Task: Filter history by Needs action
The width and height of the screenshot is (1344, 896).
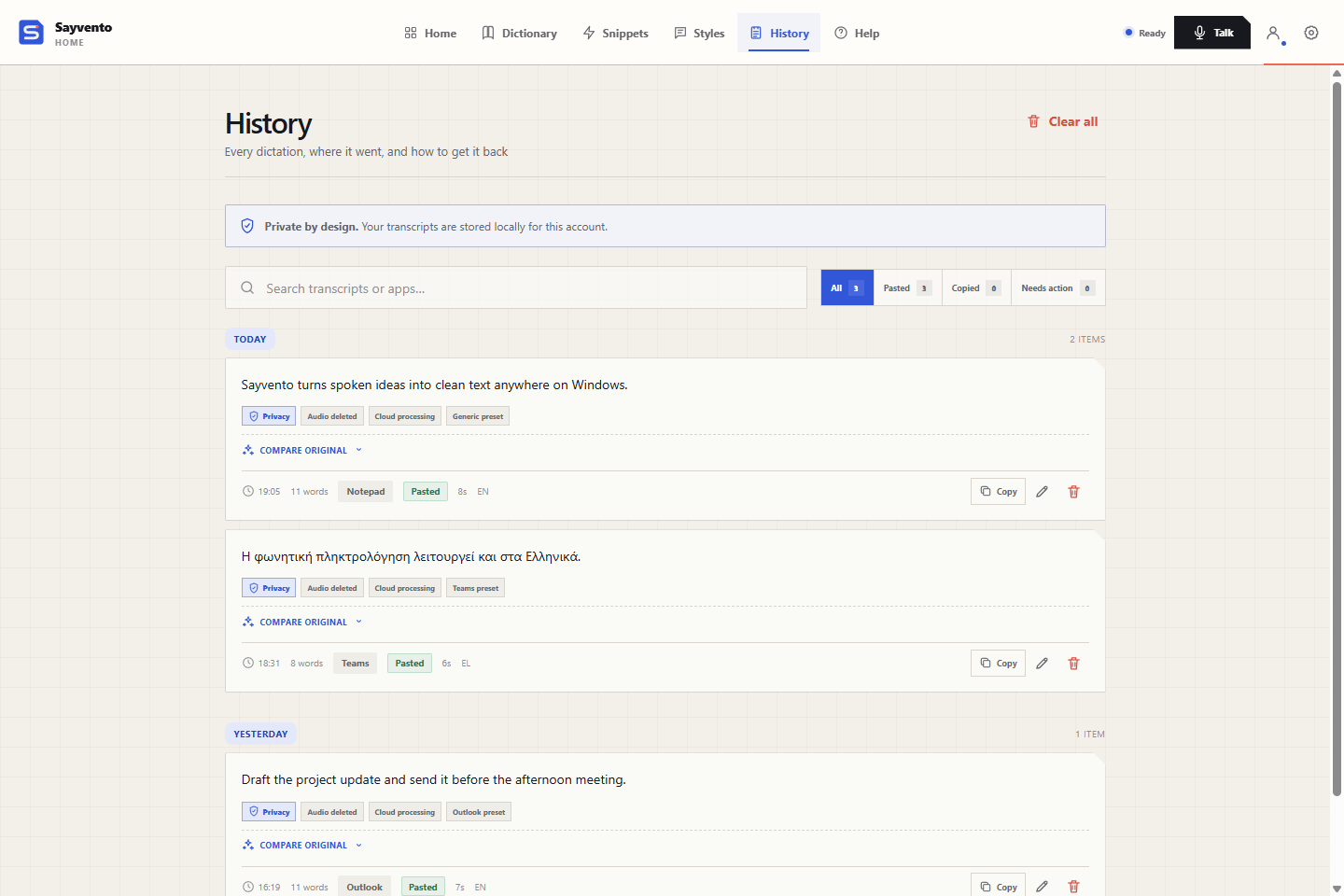Action: point(1057,287)
